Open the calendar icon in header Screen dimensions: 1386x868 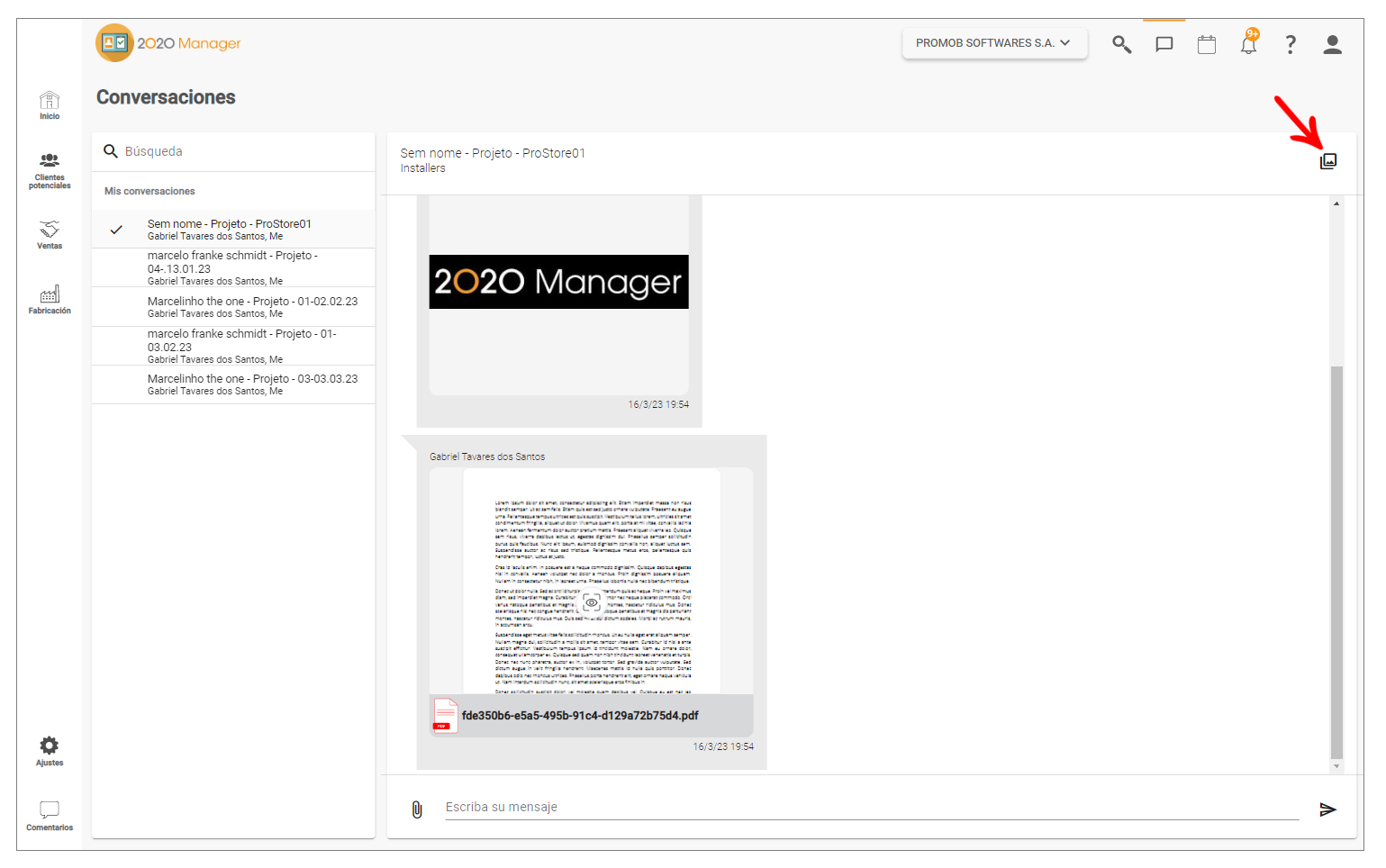point(1207,44)
